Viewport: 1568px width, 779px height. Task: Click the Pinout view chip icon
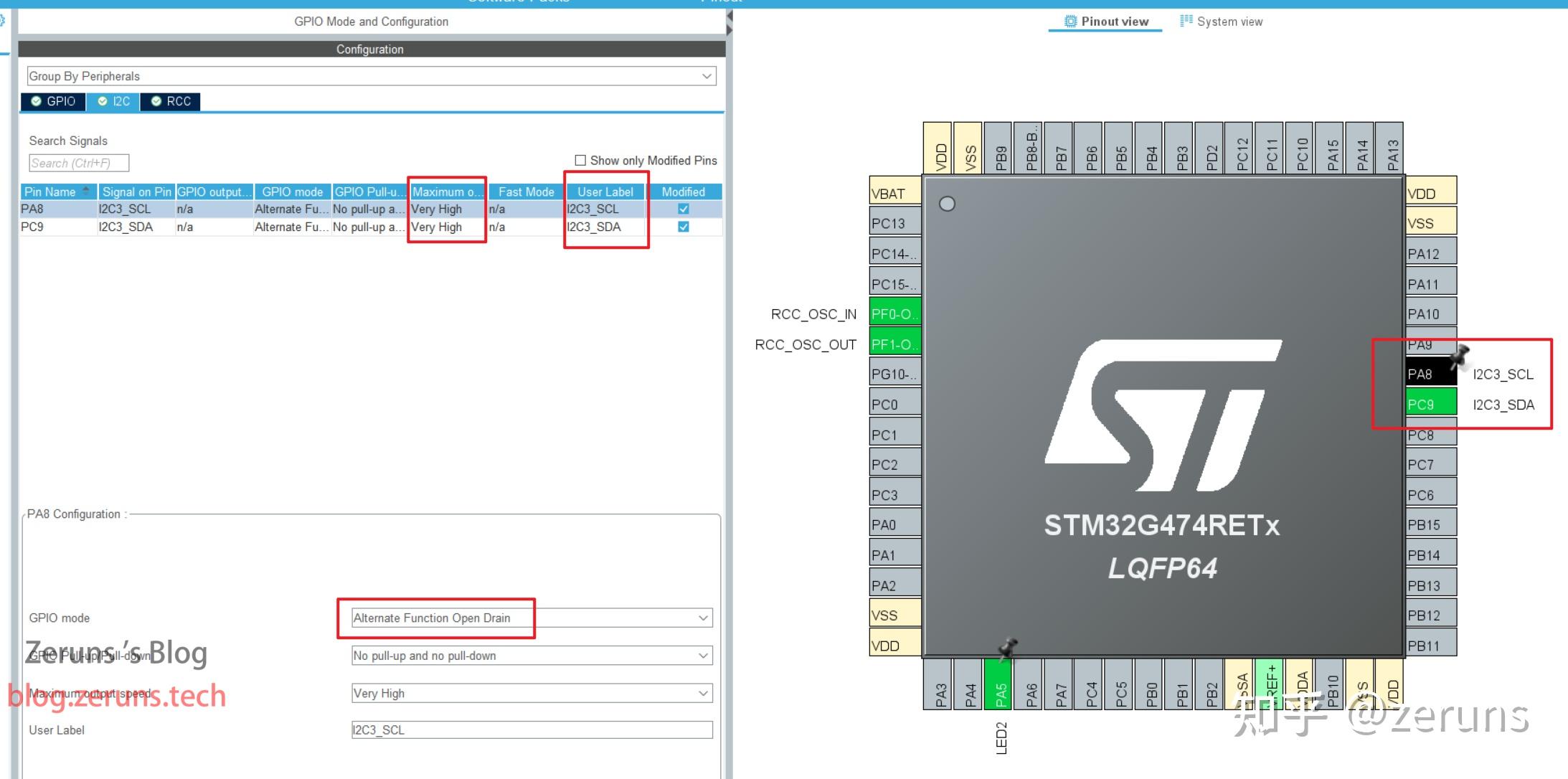(x=1069, y=21)
